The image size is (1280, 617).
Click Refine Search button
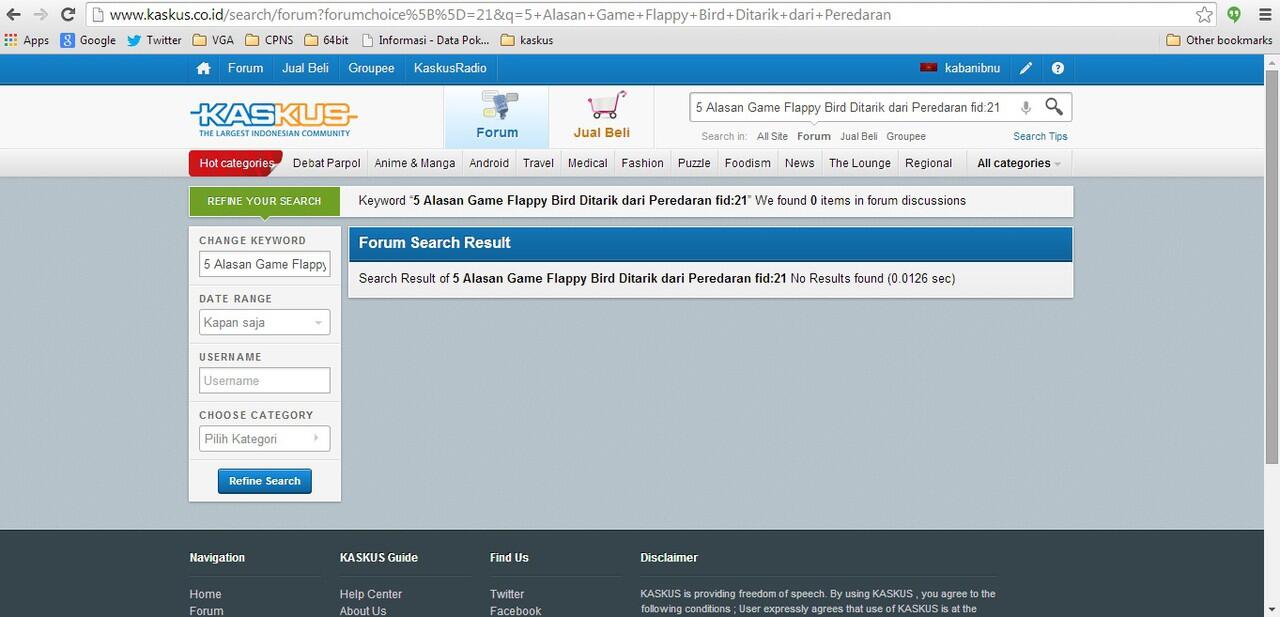point(265,481)
